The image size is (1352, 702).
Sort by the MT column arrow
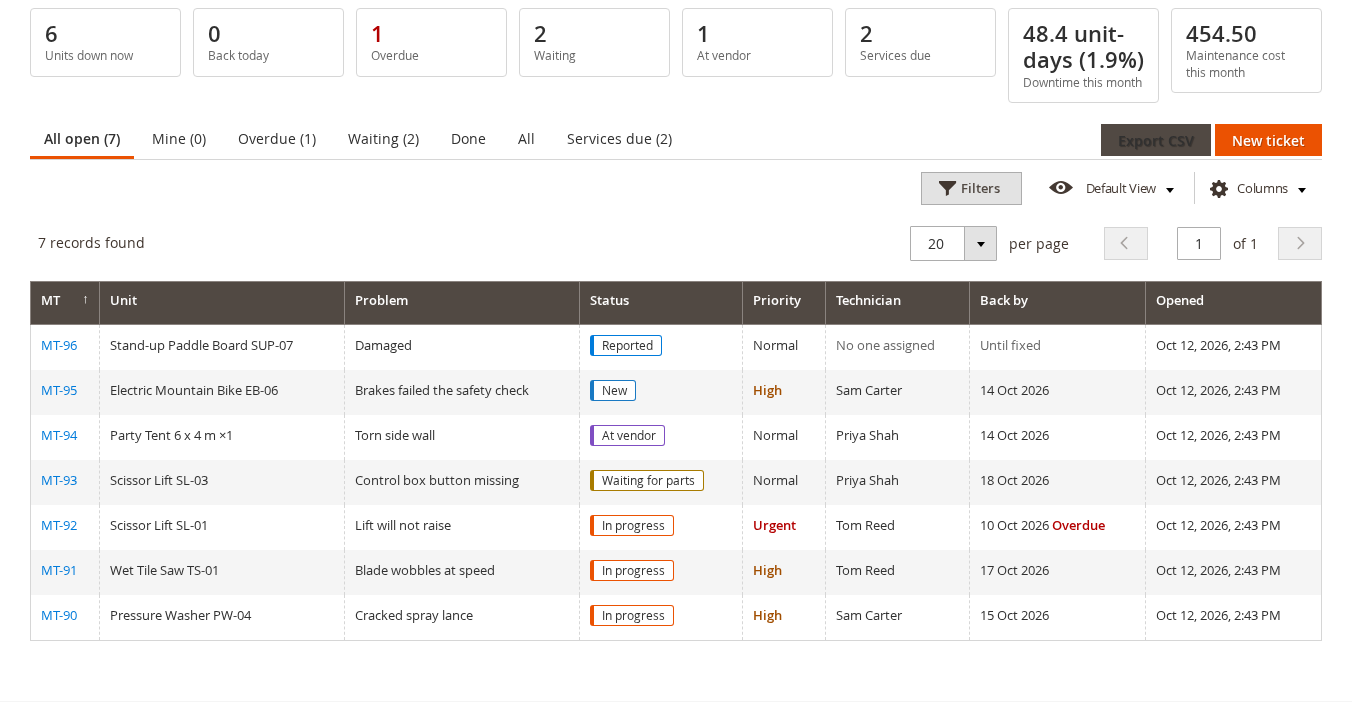click(86, 300)
